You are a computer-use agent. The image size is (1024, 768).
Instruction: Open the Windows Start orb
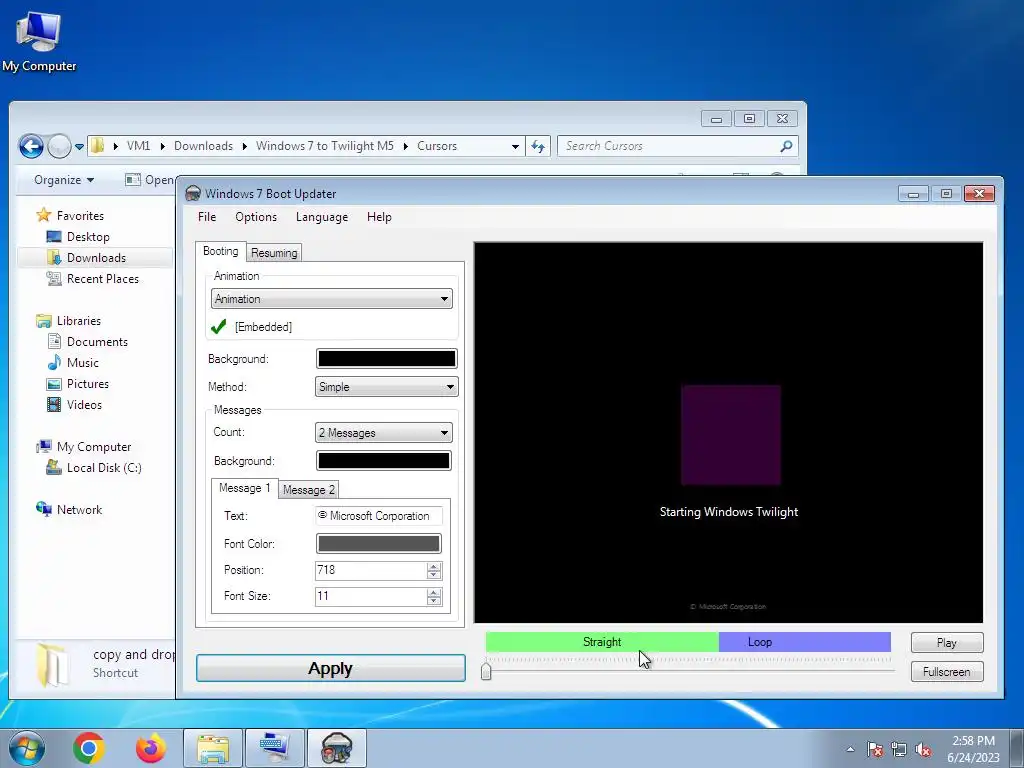(x=26, y=748)
